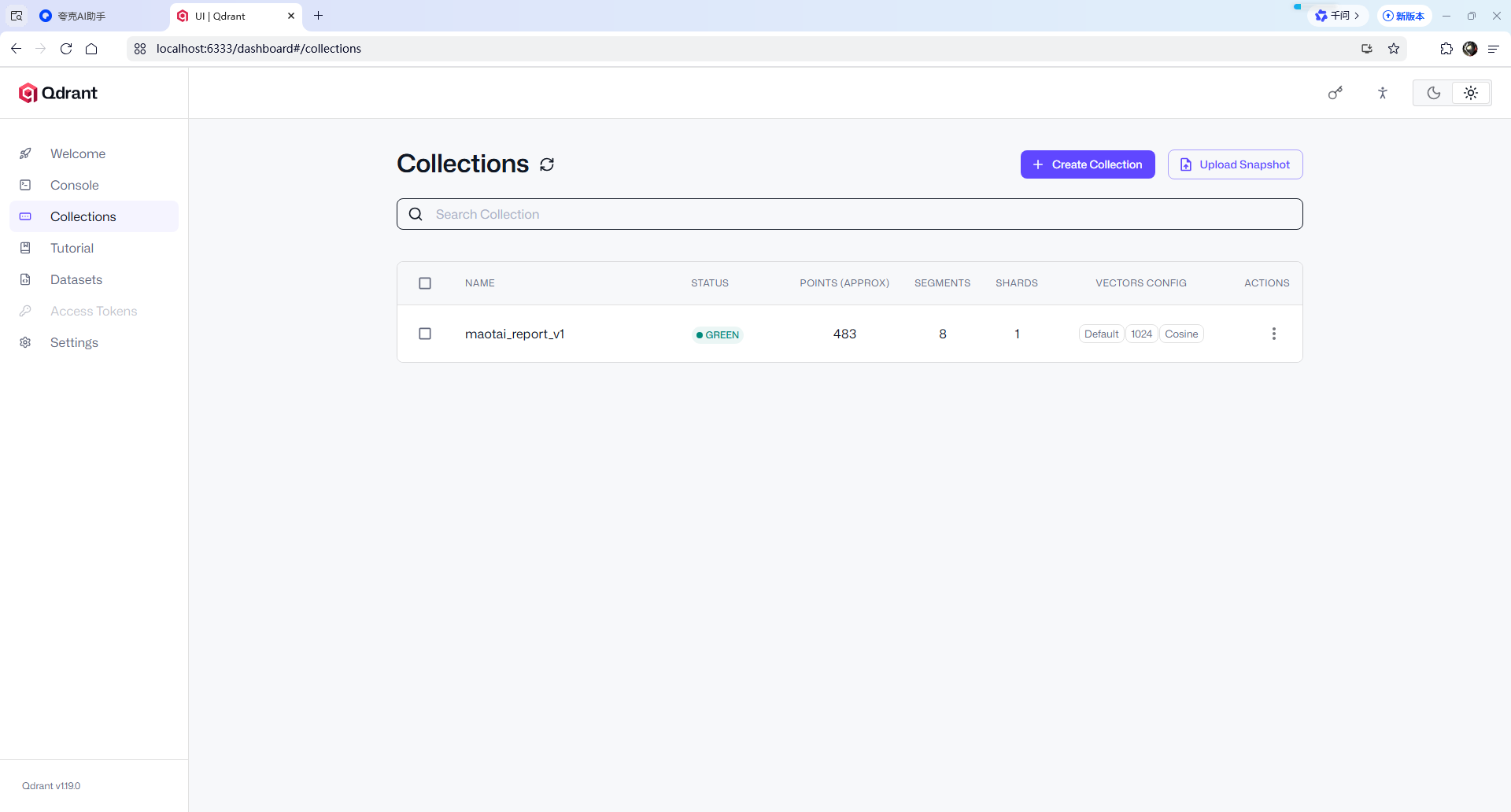Open actions menu for maotai_report_v1
The height and width of the screenshot is (812, 1511).
(1274, 334)
